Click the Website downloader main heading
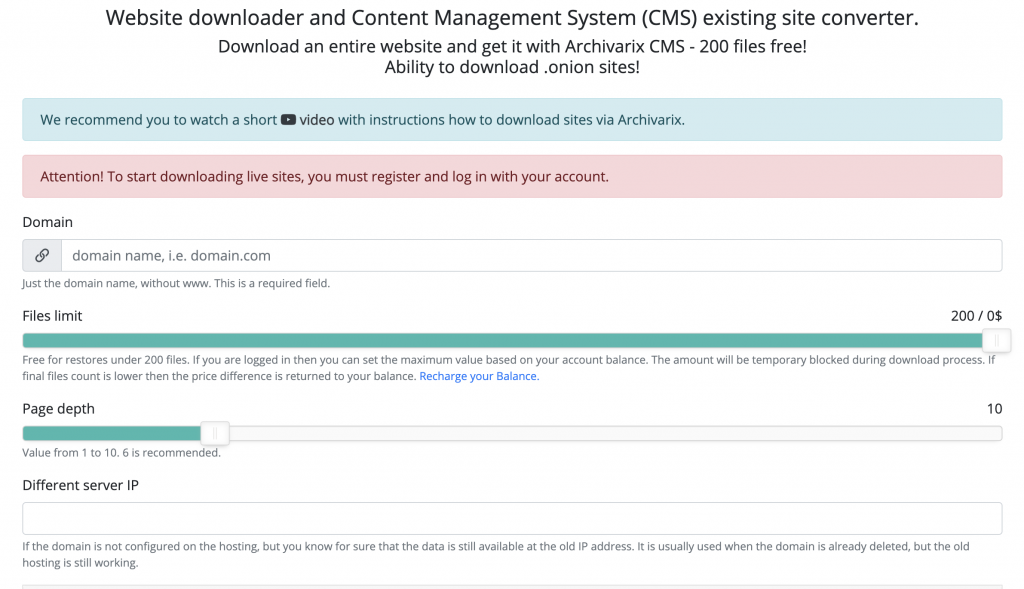Screen dimensions: 1024x589 [512, 18]
